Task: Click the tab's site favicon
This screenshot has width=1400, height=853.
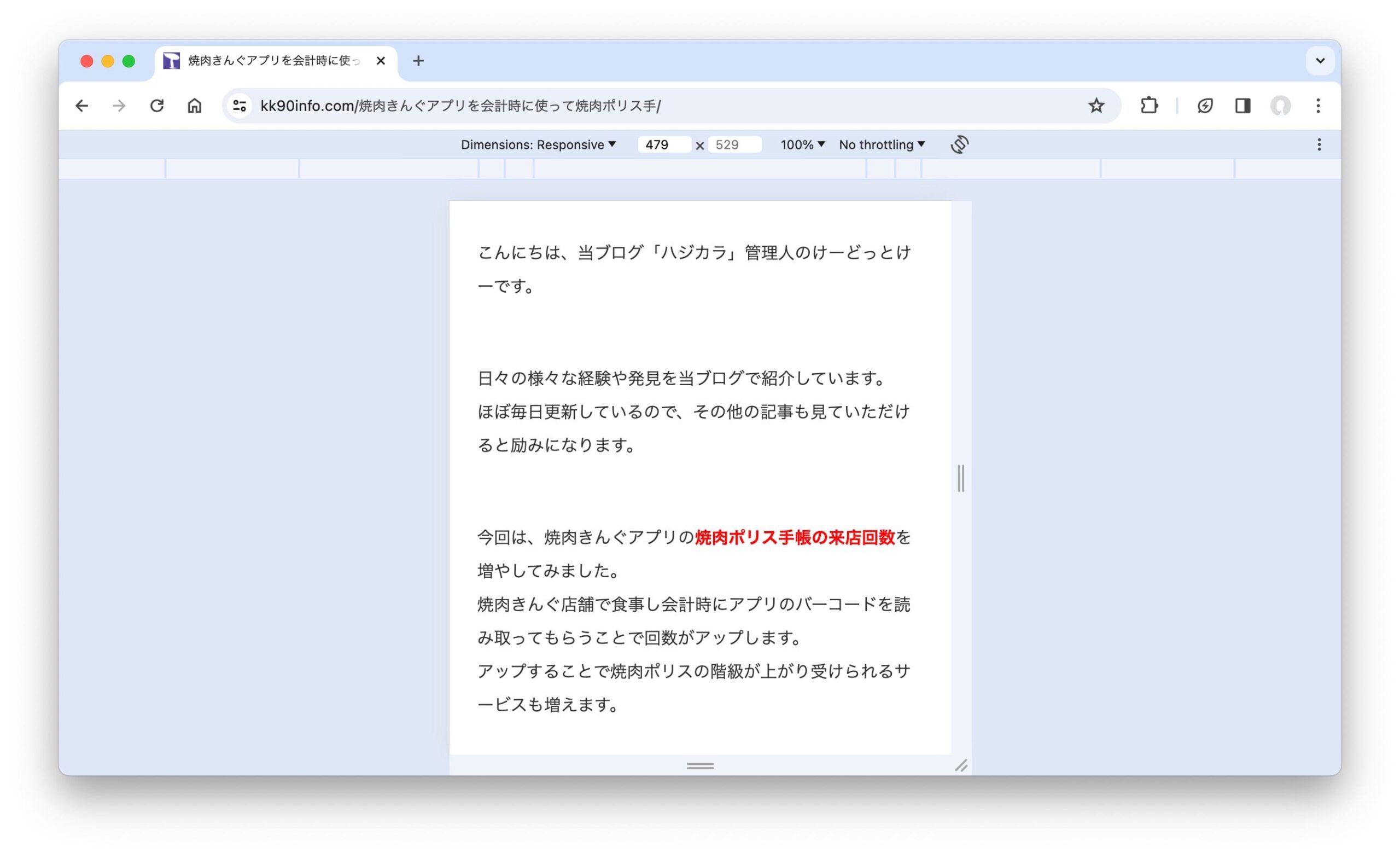Action: coord(171,61)
